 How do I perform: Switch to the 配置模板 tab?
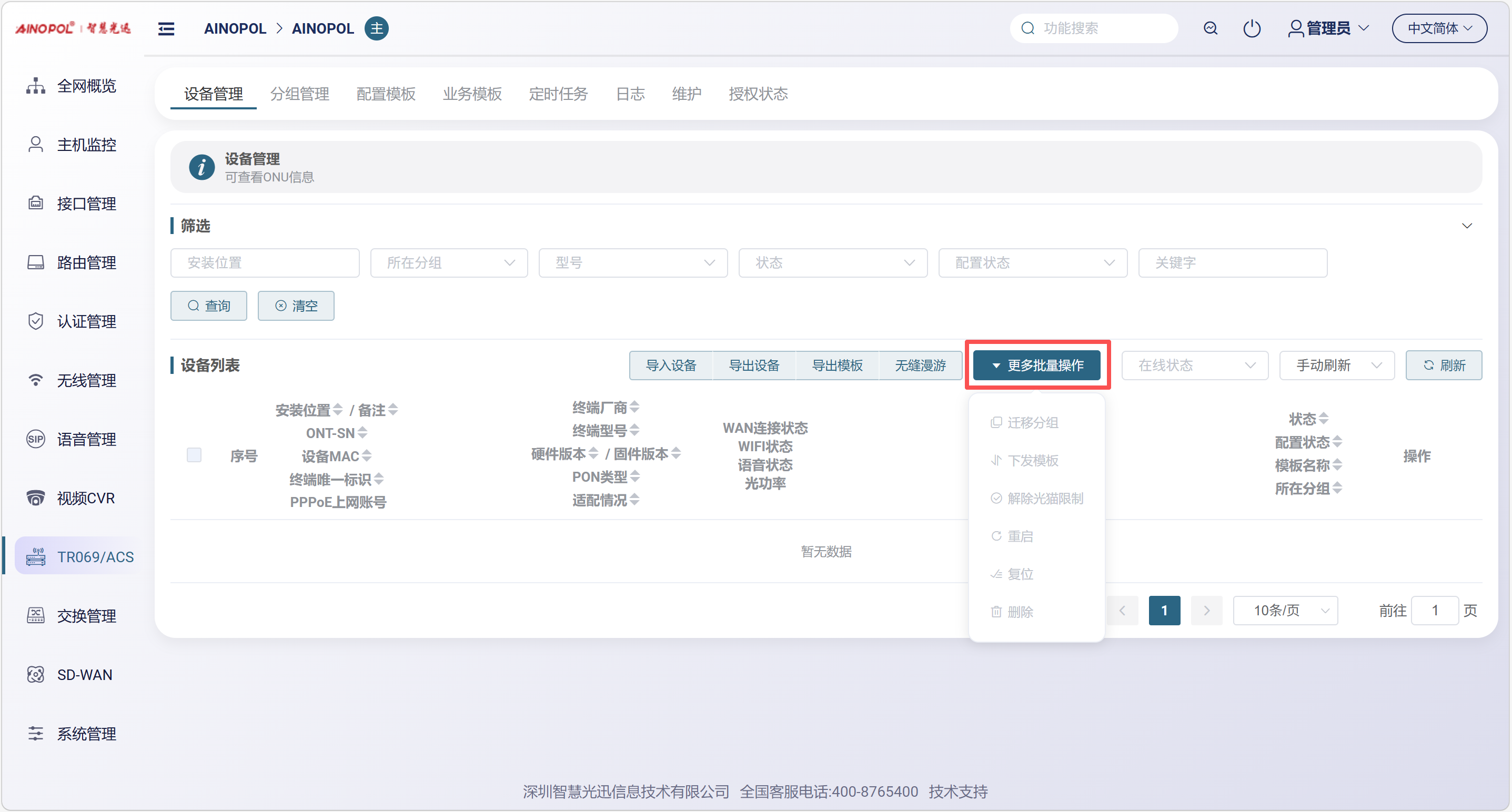386,94
